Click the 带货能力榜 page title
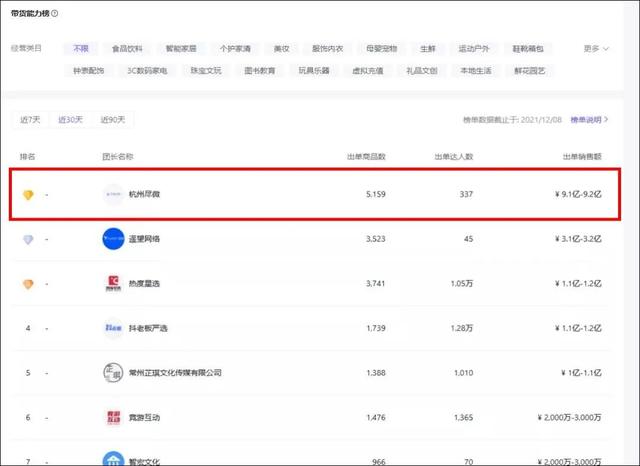The width and height of the screenshot is (640, 466). point(30,13)
